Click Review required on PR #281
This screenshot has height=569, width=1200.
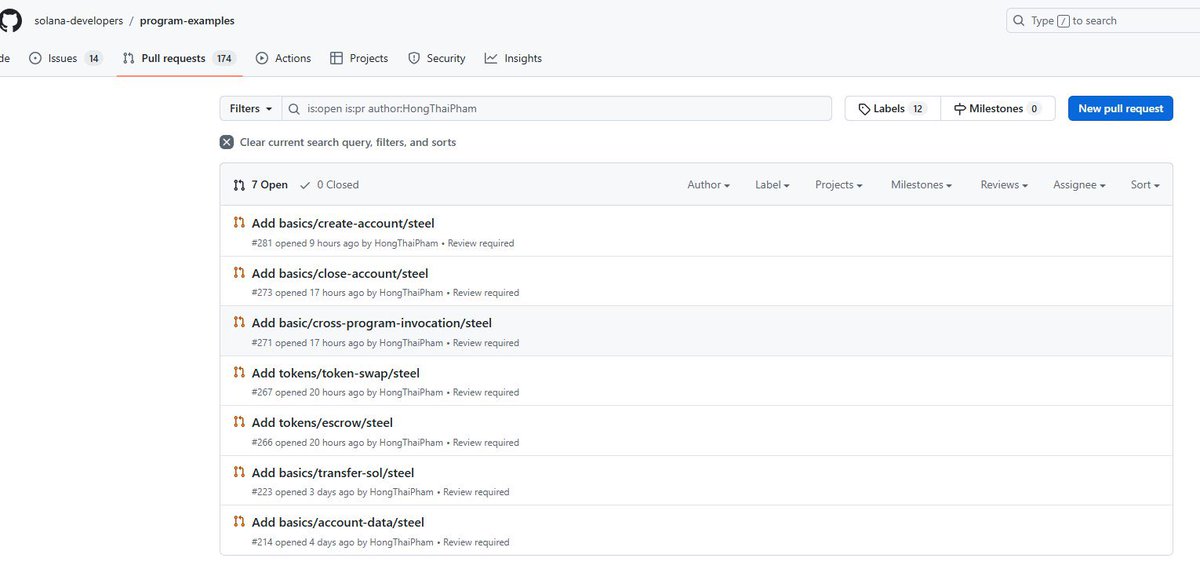click(481, 243)
